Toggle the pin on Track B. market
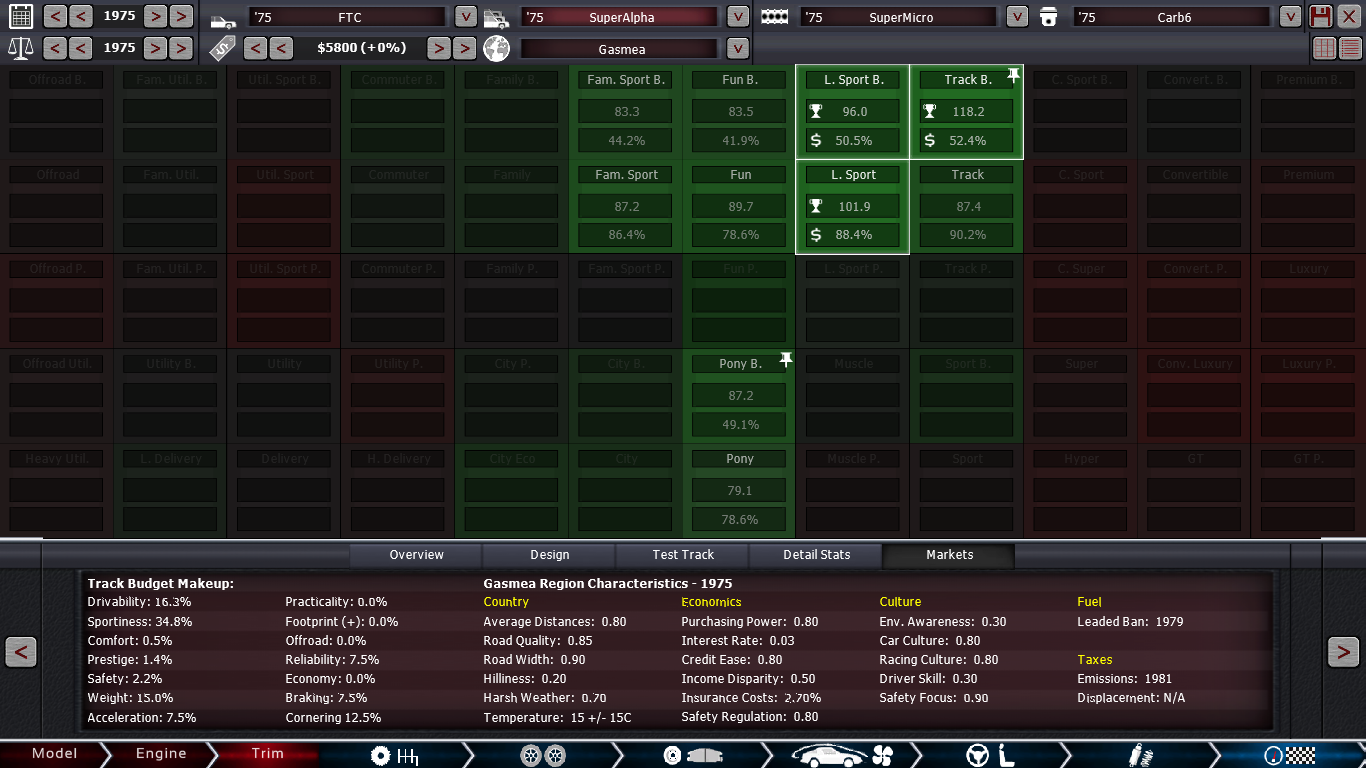Image resolution: width=1366 pixels, height=768 pixels. click(1013, 75)
